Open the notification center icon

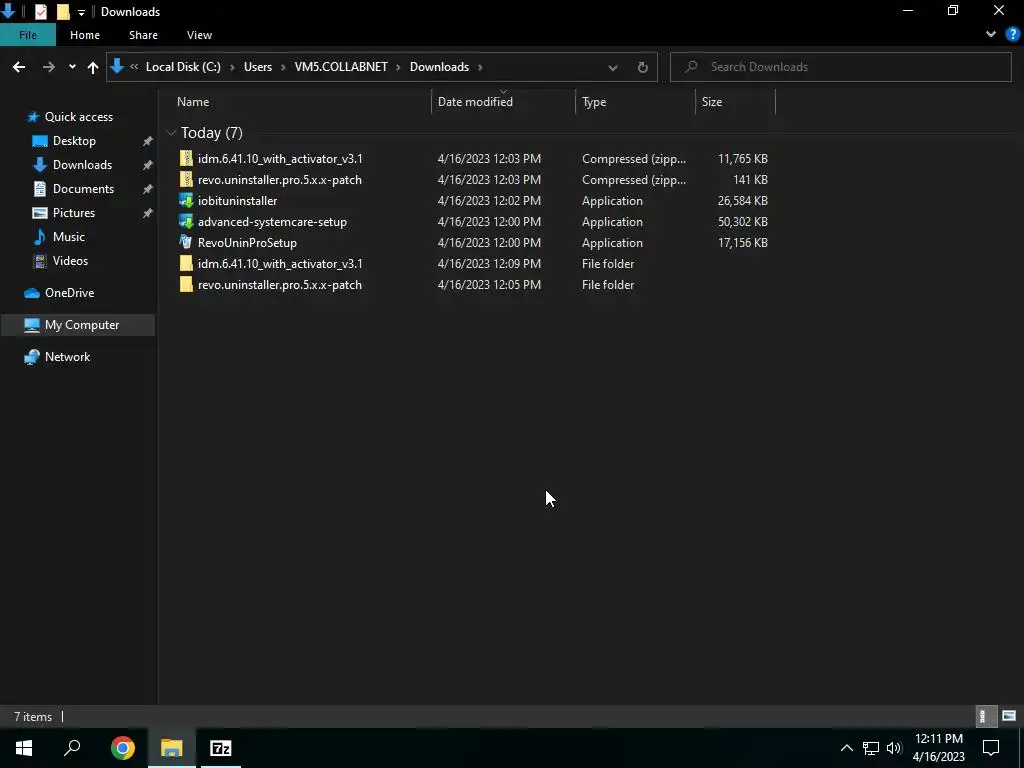[991, 748]
